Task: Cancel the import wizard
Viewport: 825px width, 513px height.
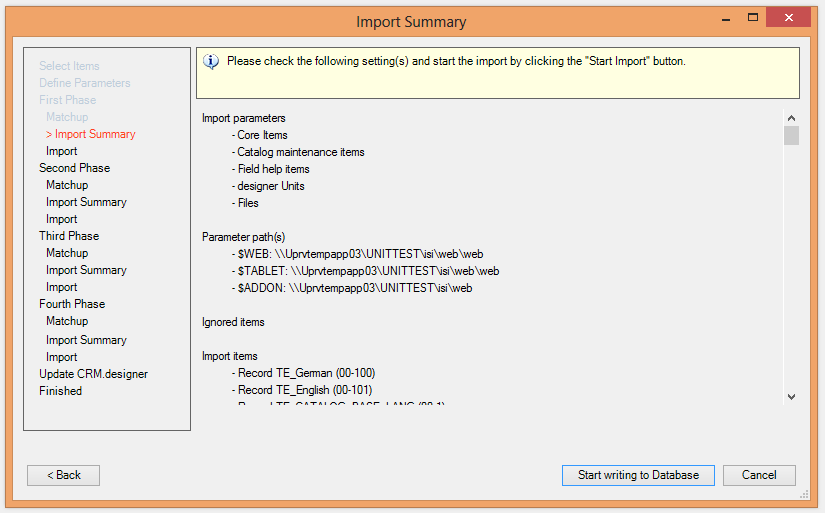Action: (x=759, y=475)
